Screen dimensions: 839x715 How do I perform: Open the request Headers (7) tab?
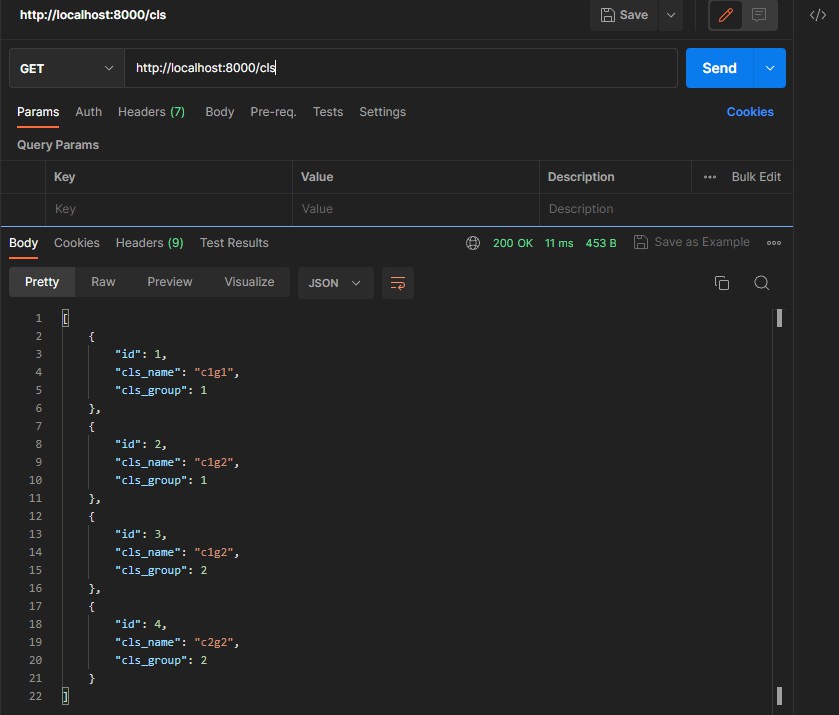(151, 112)
